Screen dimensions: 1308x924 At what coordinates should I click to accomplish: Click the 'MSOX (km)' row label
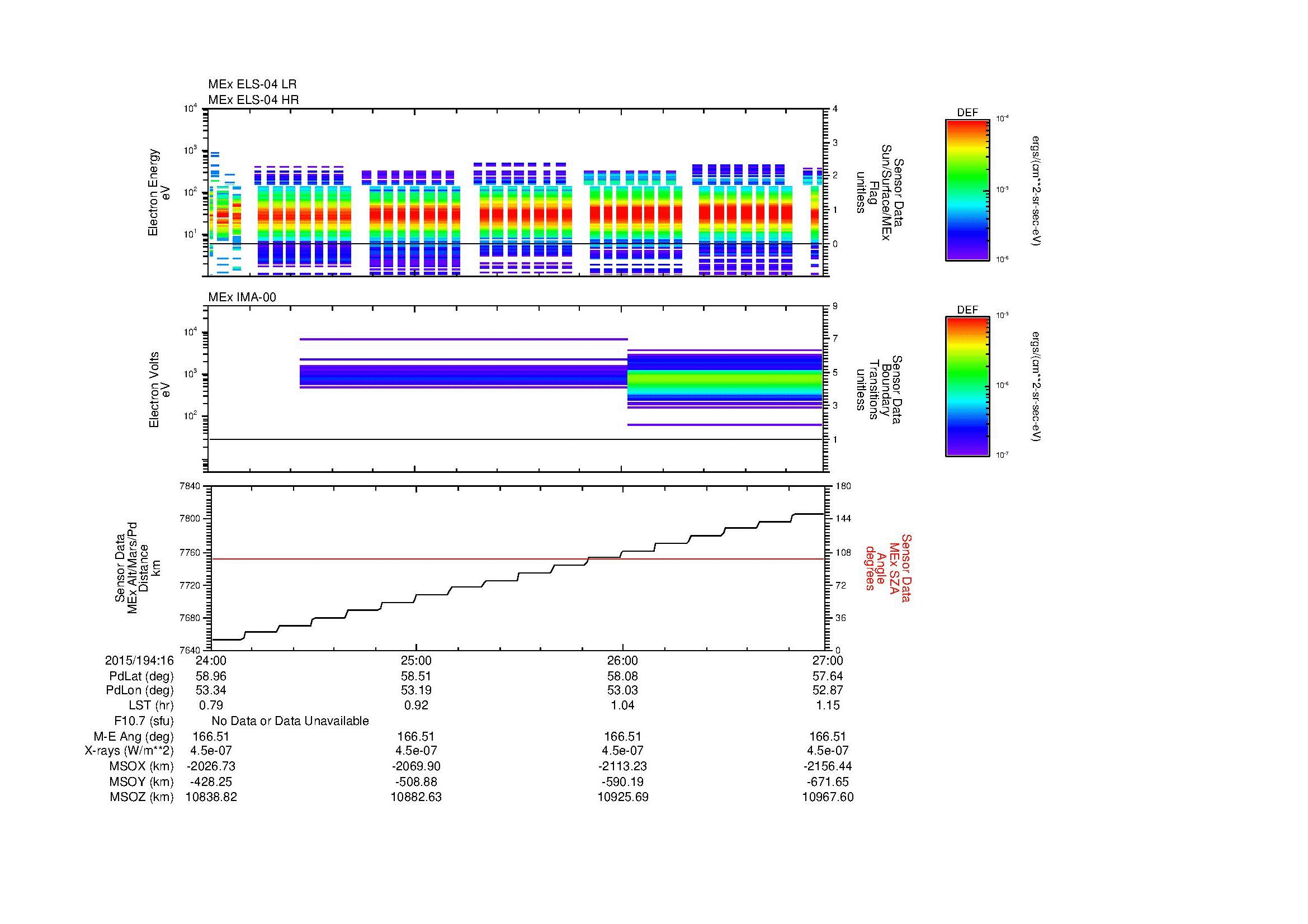coord(141,766)
